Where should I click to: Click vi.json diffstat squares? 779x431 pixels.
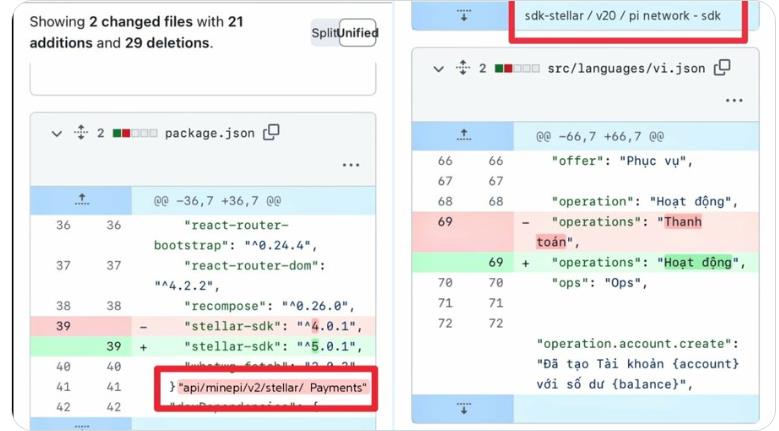[517, 69]
